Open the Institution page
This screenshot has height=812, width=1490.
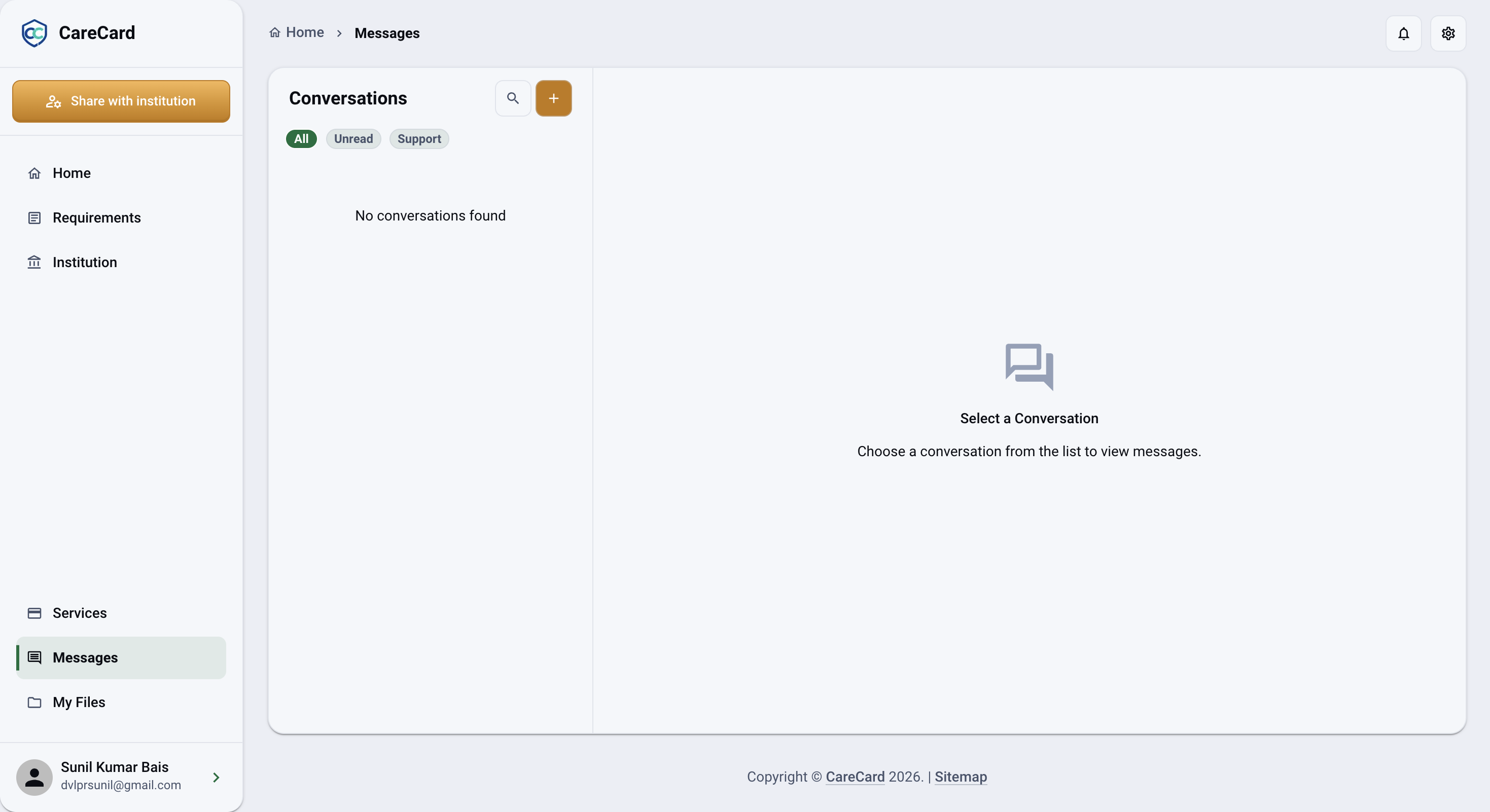(x=121, y=263)
